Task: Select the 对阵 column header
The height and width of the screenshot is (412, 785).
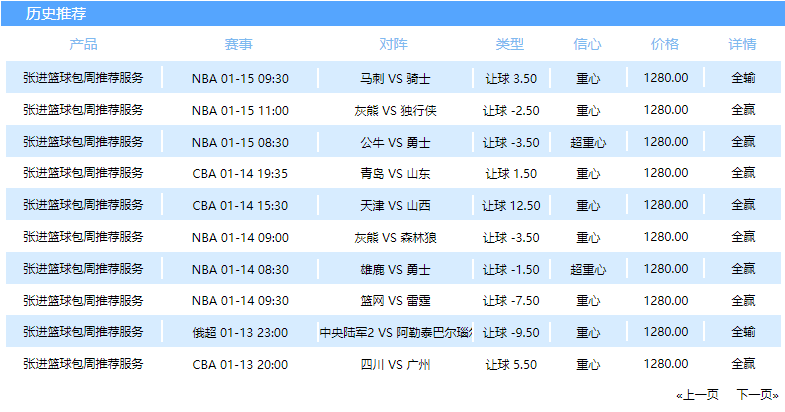Action: click(x=394, y=44)
